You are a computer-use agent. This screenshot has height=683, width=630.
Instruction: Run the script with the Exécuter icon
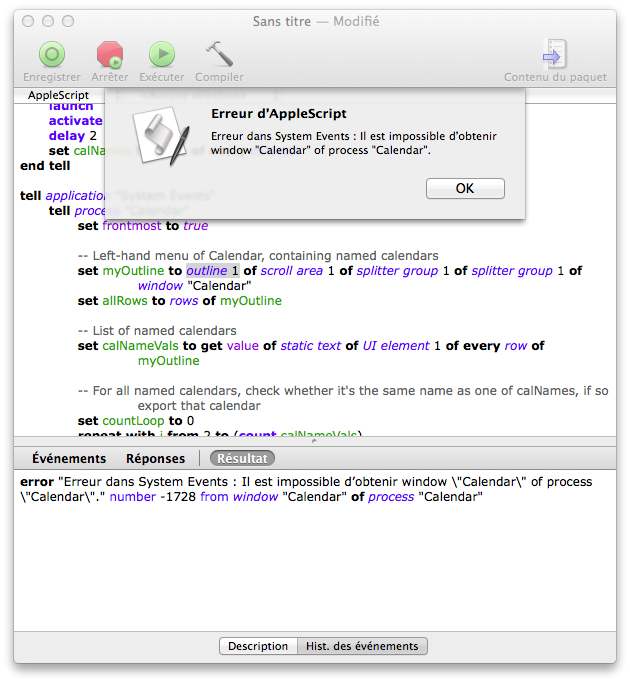[162, 54]
